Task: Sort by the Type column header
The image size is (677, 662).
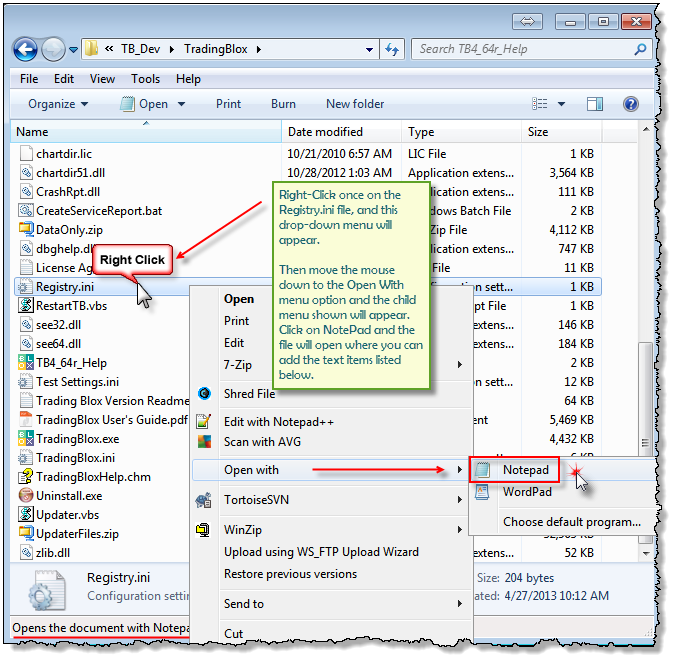Action: [462, 132]
